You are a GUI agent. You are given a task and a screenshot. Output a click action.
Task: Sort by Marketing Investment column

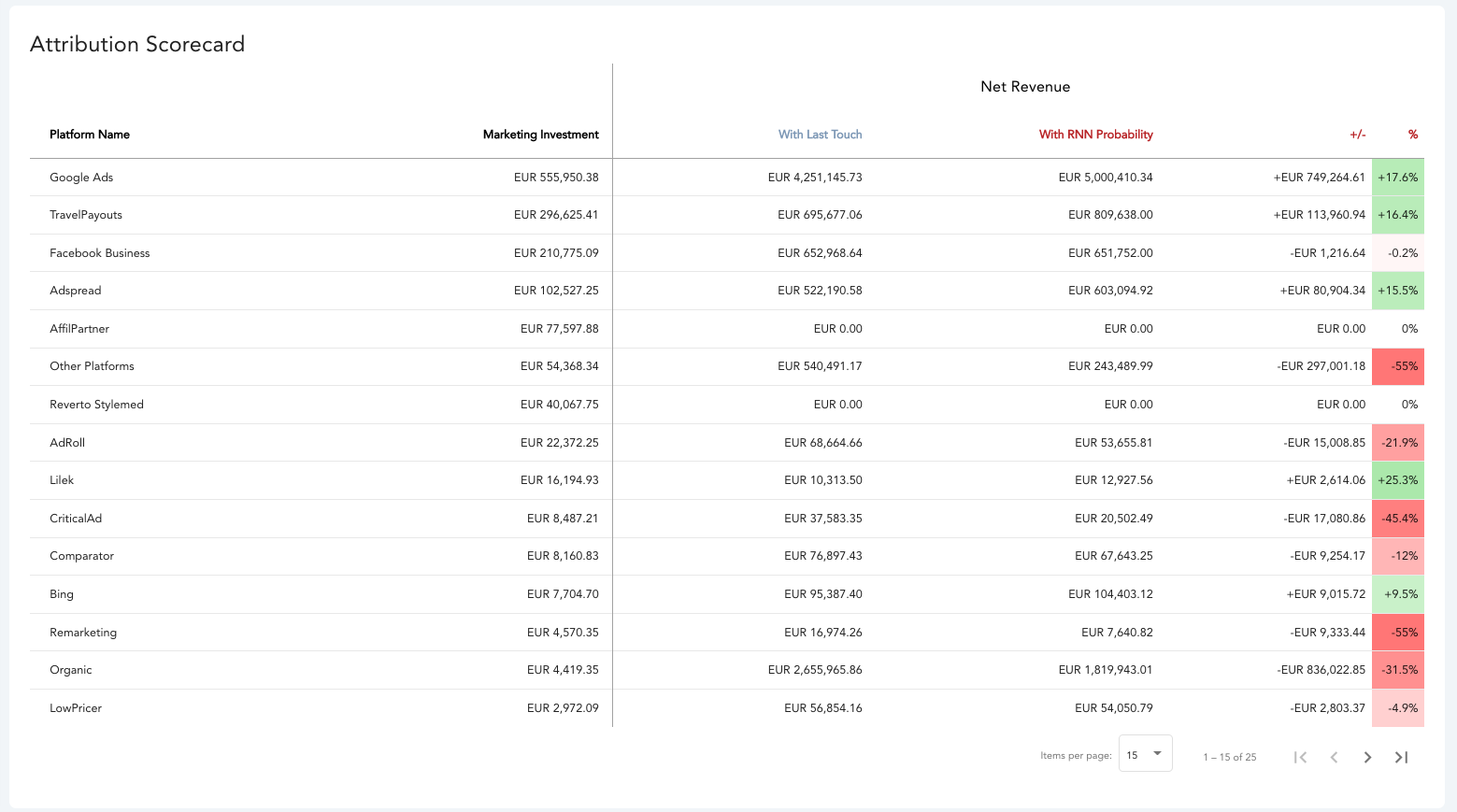point(541,135)
